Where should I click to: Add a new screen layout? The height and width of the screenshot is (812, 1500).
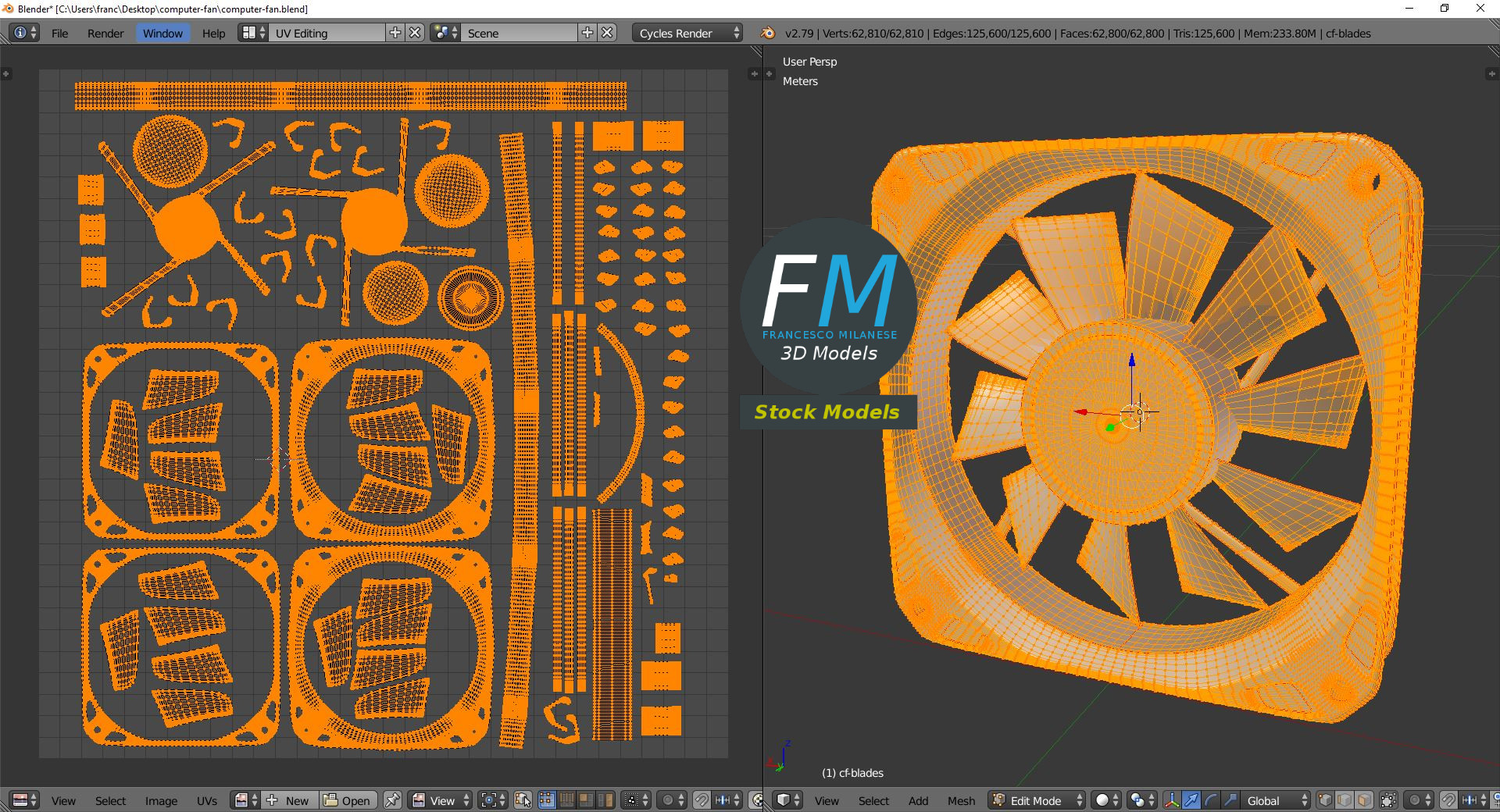pyautogui.click(x=395, y=33)
